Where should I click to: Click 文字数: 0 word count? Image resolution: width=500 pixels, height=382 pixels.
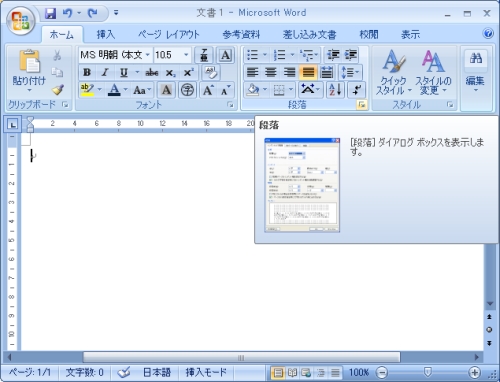[85, 372]
